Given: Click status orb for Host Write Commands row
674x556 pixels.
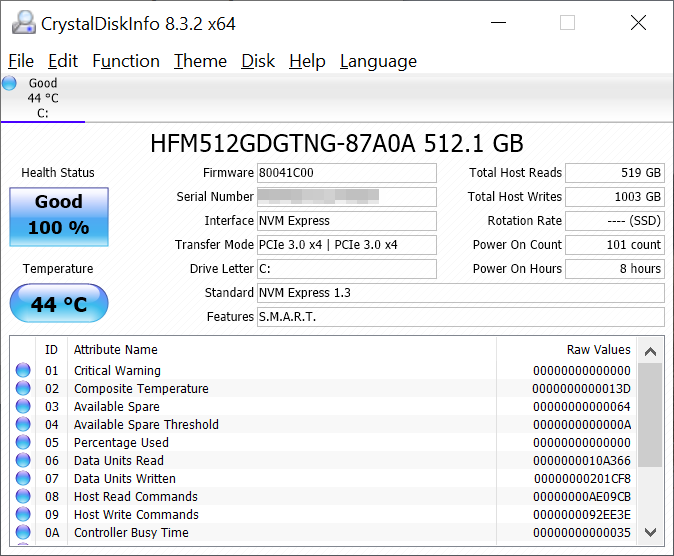Looking at the screenshot, I should (x=23, y=514).
